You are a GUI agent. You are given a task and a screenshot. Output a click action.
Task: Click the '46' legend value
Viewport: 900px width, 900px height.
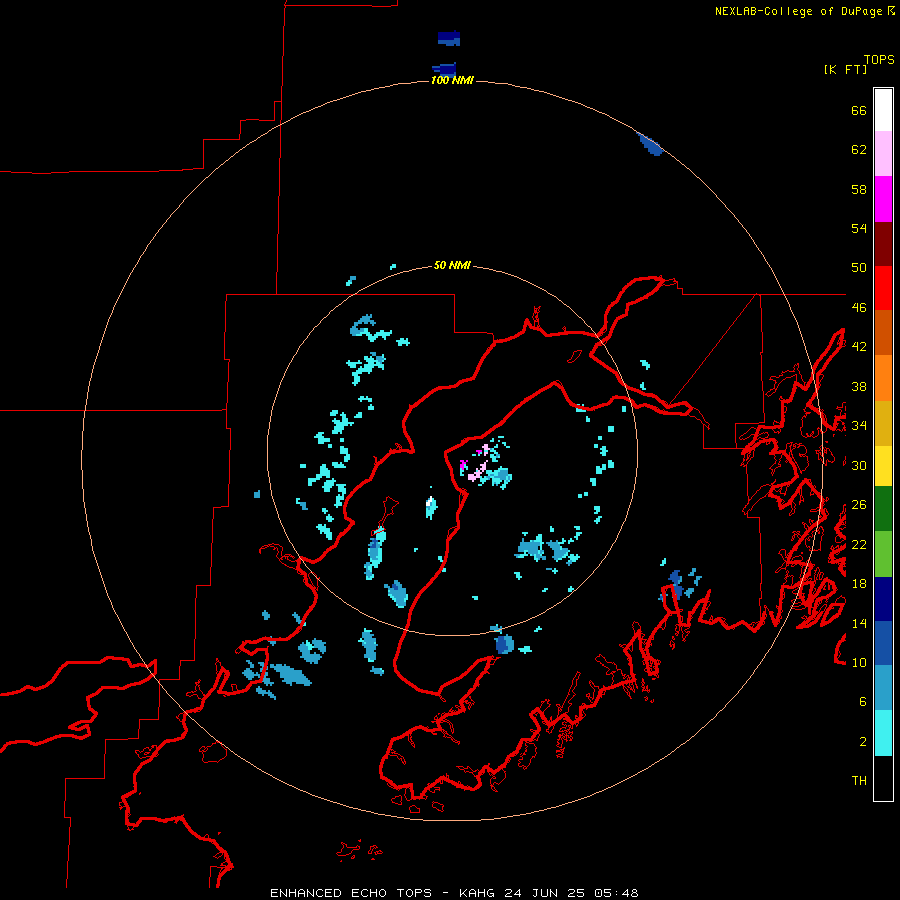pyautogui.click(x=859, y=308)
